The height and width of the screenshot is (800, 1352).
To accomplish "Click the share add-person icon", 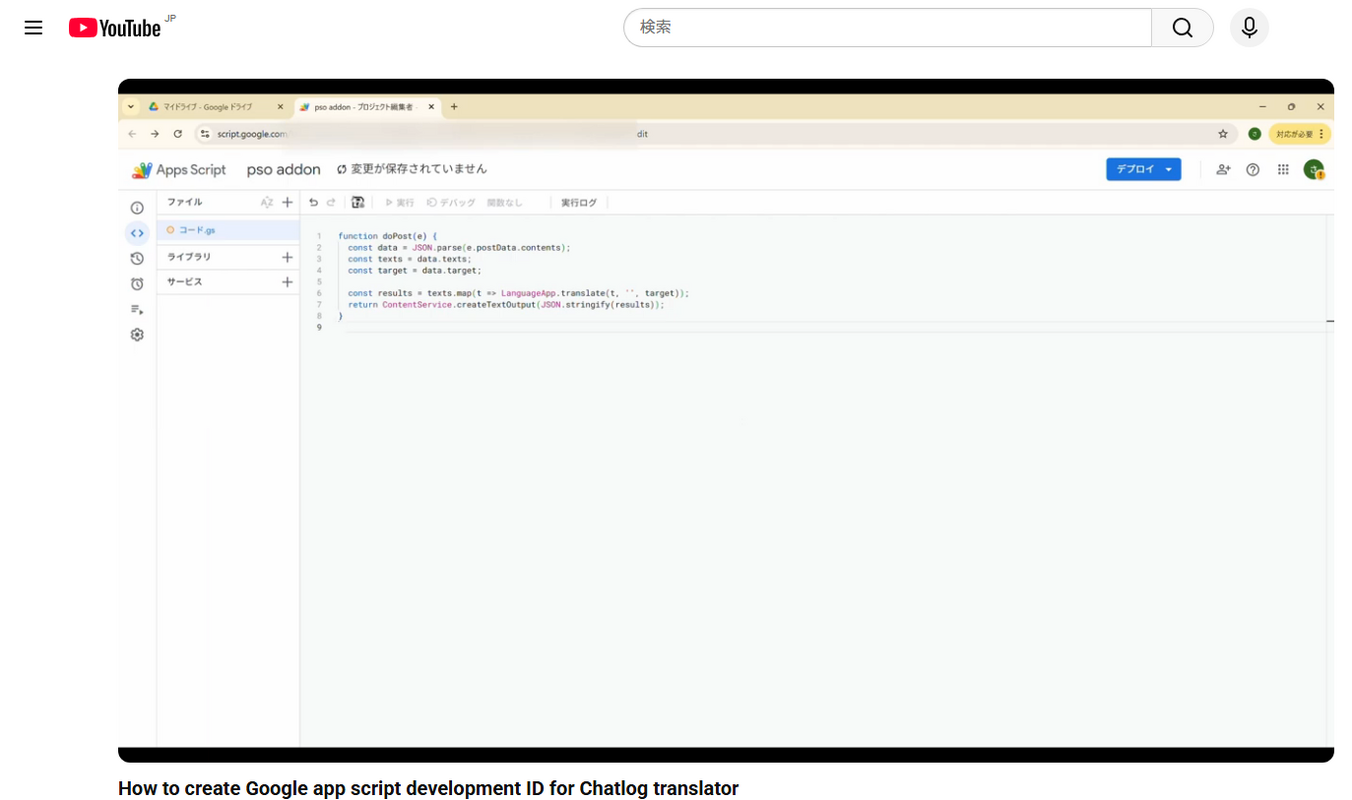I will pos(1222,170).
